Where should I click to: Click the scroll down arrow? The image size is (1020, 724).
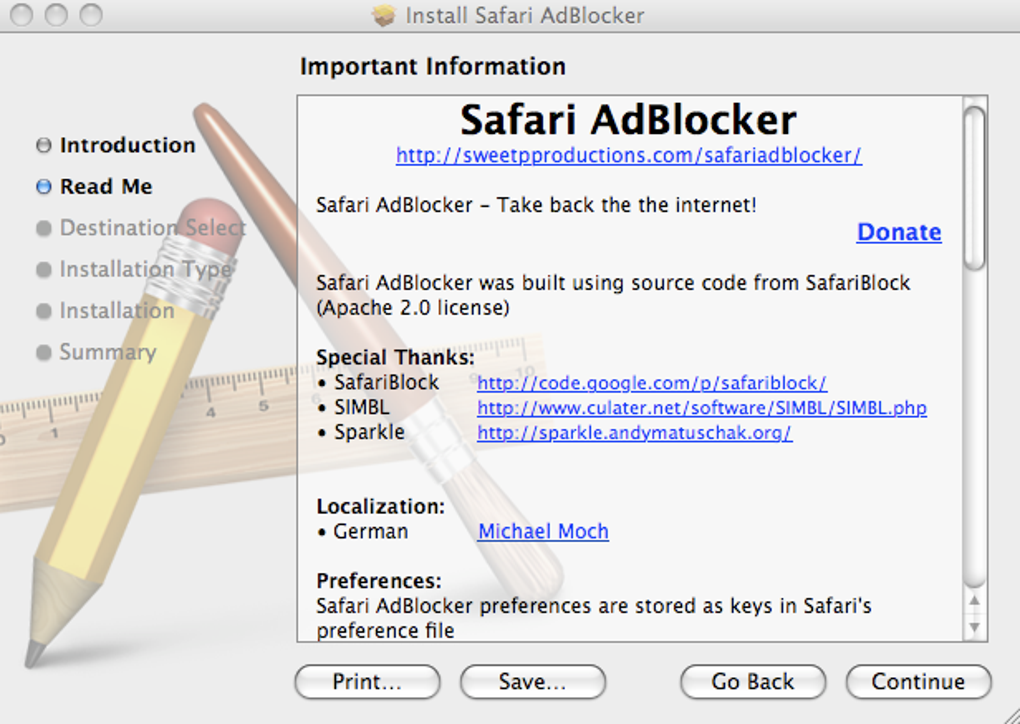click(974, 628)
